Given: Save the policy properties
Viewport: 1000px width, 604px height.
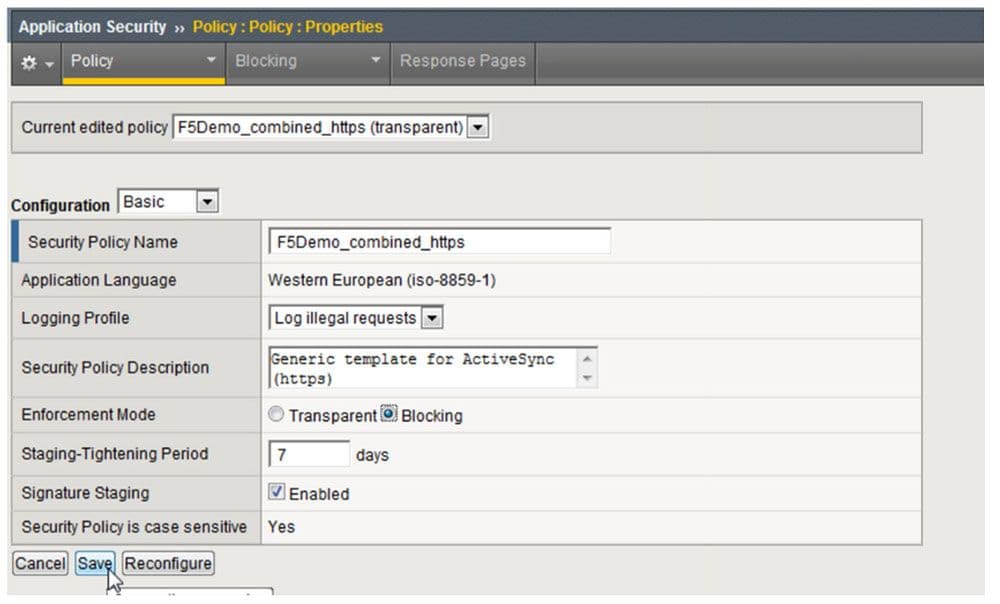Looking at the screenshot, I should [x=95, y=564].
